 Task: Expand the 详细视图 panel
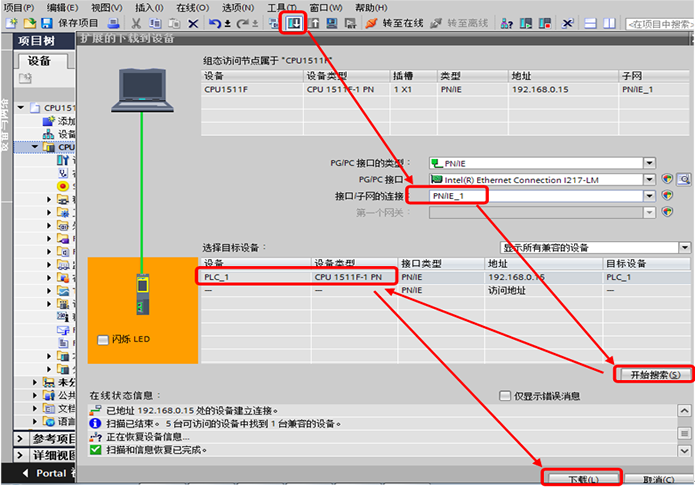pos(20,455)
